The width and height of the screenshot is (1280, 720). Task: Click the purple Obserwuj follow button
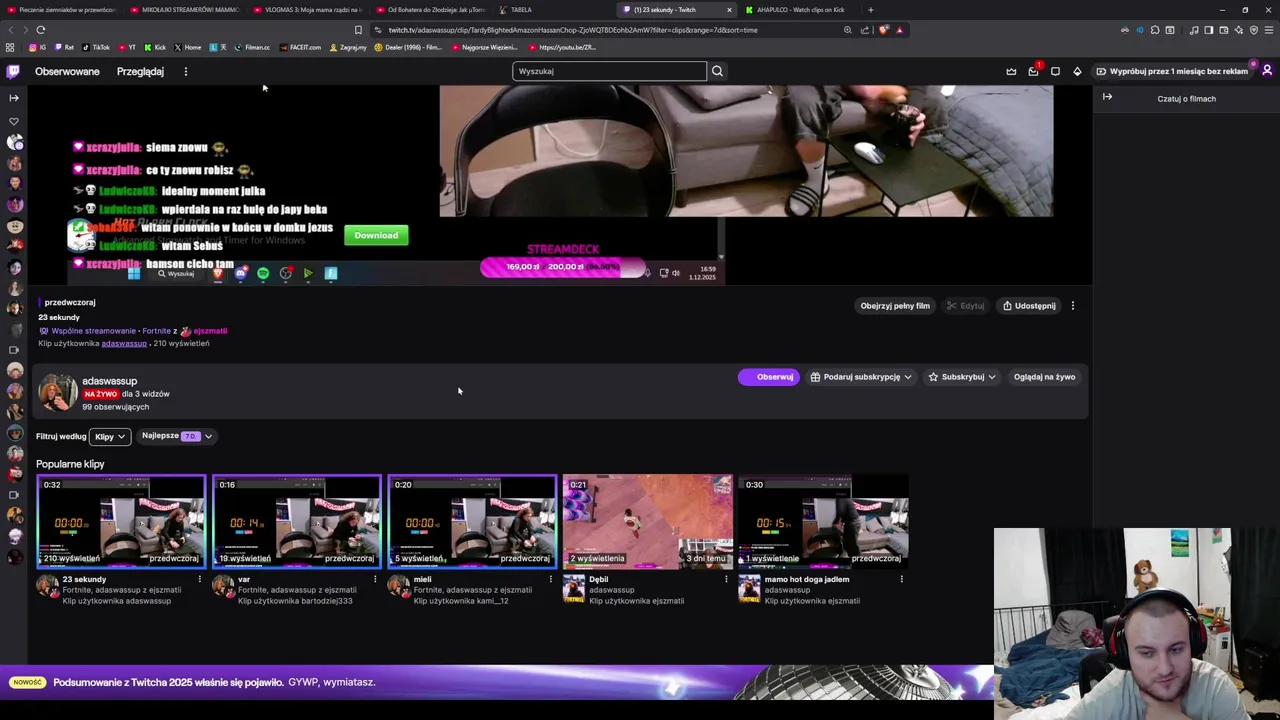pyautogui.click(x=768, y=377)
